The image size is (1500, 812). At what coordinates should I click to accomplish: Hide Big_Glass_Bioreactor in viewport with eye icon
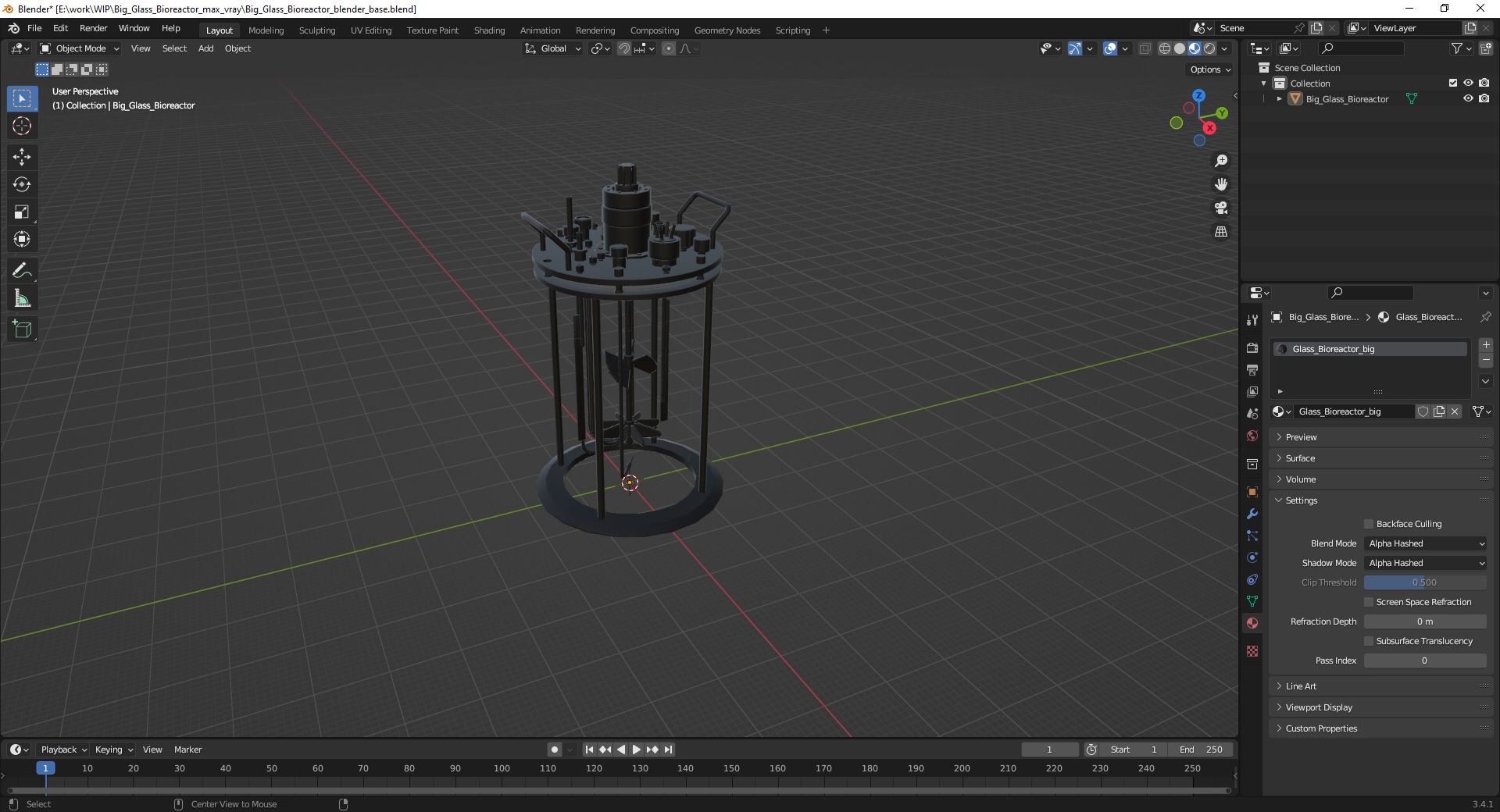1468,99
